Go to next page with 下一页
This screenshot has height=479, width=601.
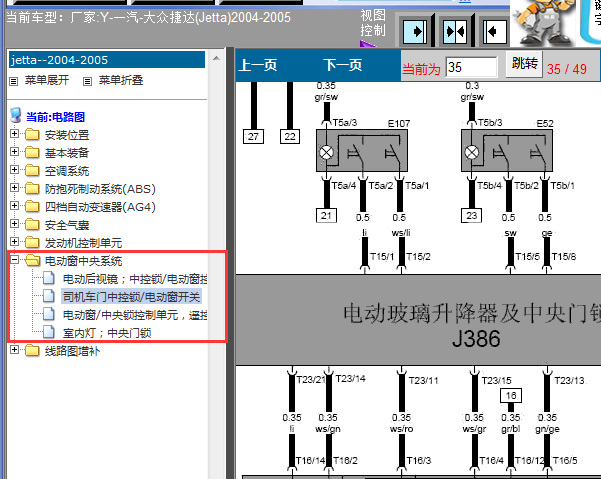pos(343,66)
